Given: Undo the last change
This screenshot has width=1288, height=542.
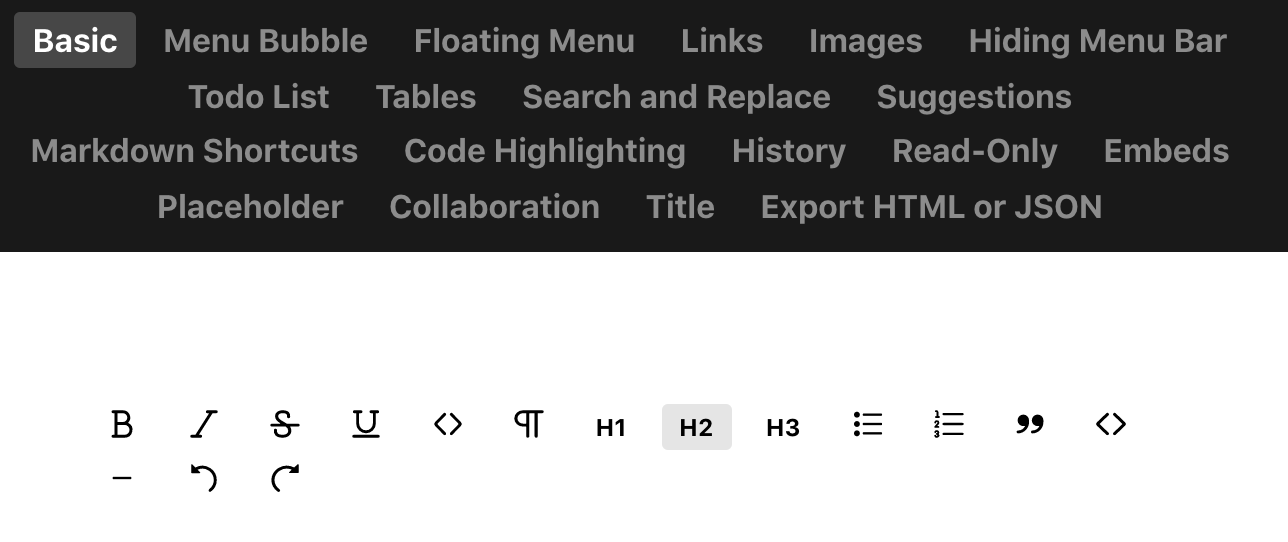Looking at the screenshot, I should (x=204, y=479).
